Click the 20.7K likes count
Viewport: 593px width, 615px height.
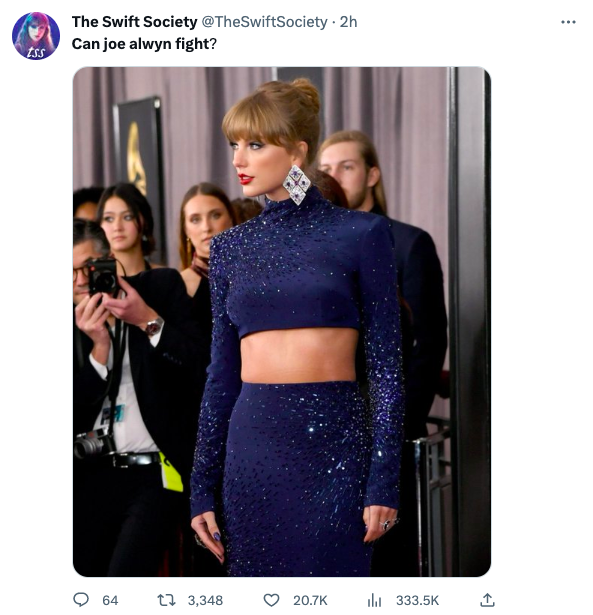pos(310,600)
